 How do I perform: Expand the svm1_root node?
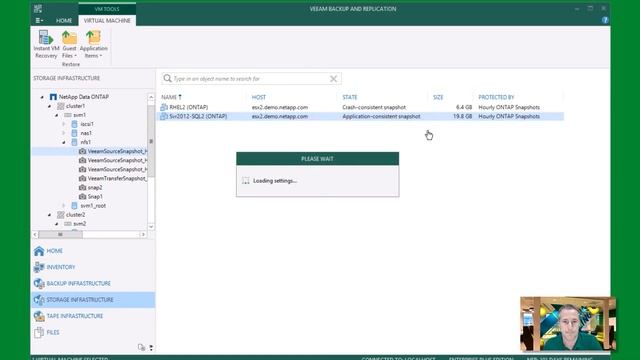coord(64,206)
